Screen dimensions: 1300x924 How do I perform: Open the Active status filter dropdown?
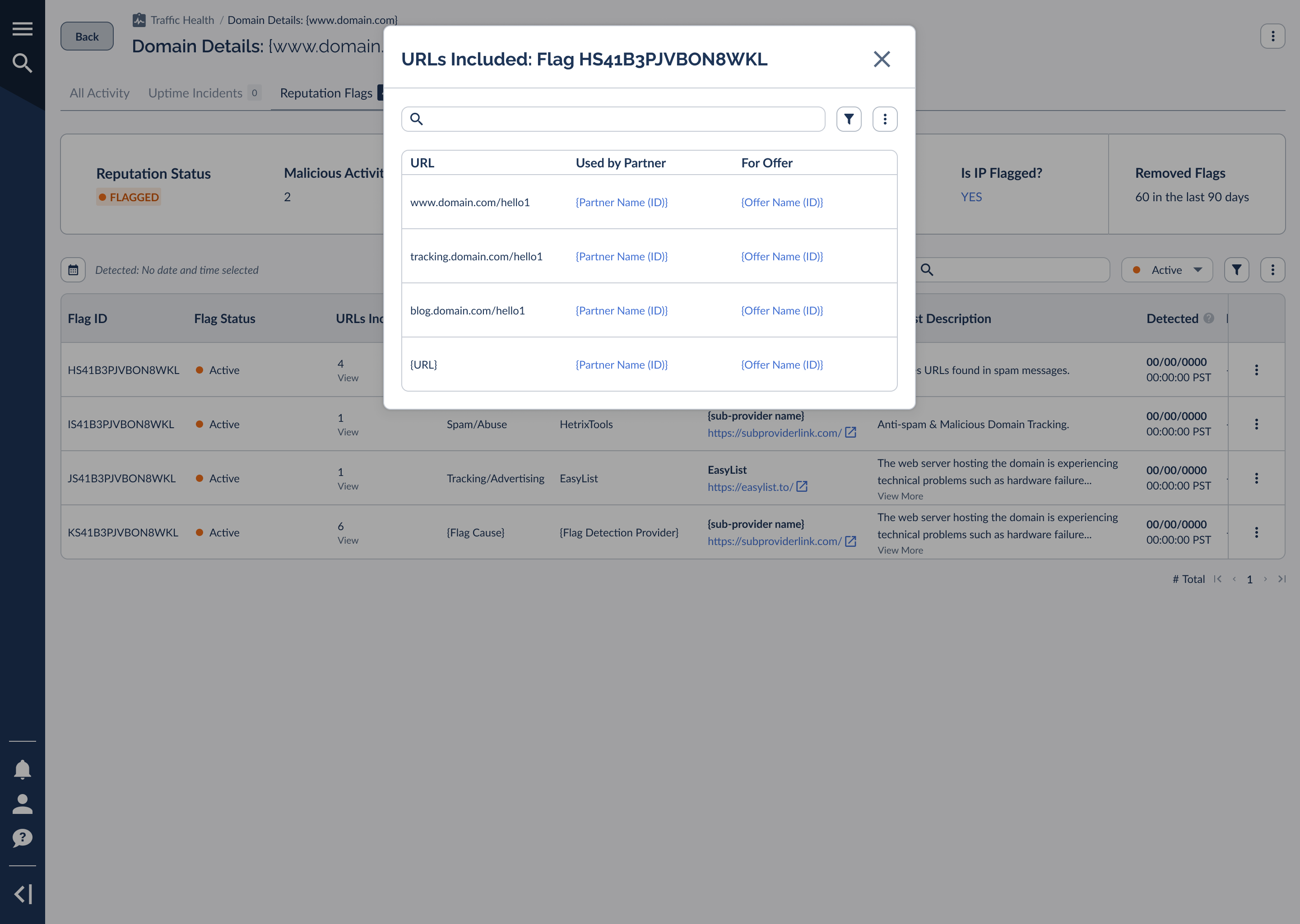[x=1167, y=270]
